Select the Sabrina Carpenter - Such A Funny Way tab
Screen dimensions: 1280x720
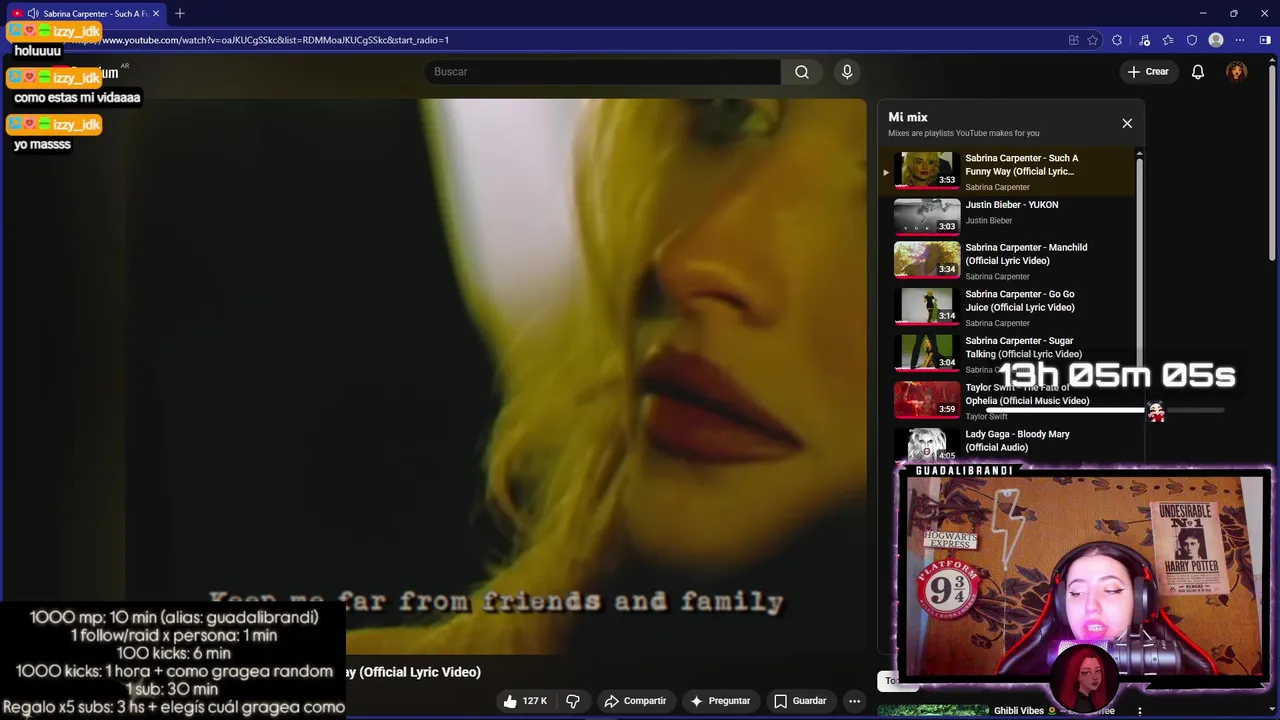click(x=95, y=14)
